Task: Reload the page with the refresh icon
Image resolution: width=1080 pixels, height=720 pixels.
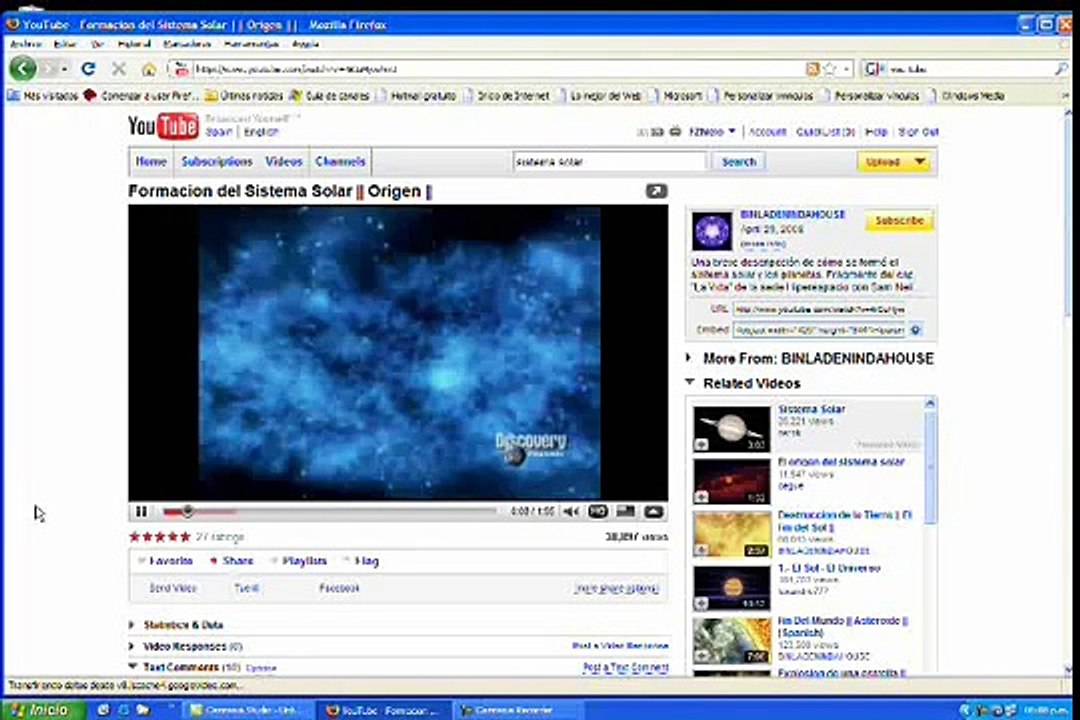Action: coord(88,68)
